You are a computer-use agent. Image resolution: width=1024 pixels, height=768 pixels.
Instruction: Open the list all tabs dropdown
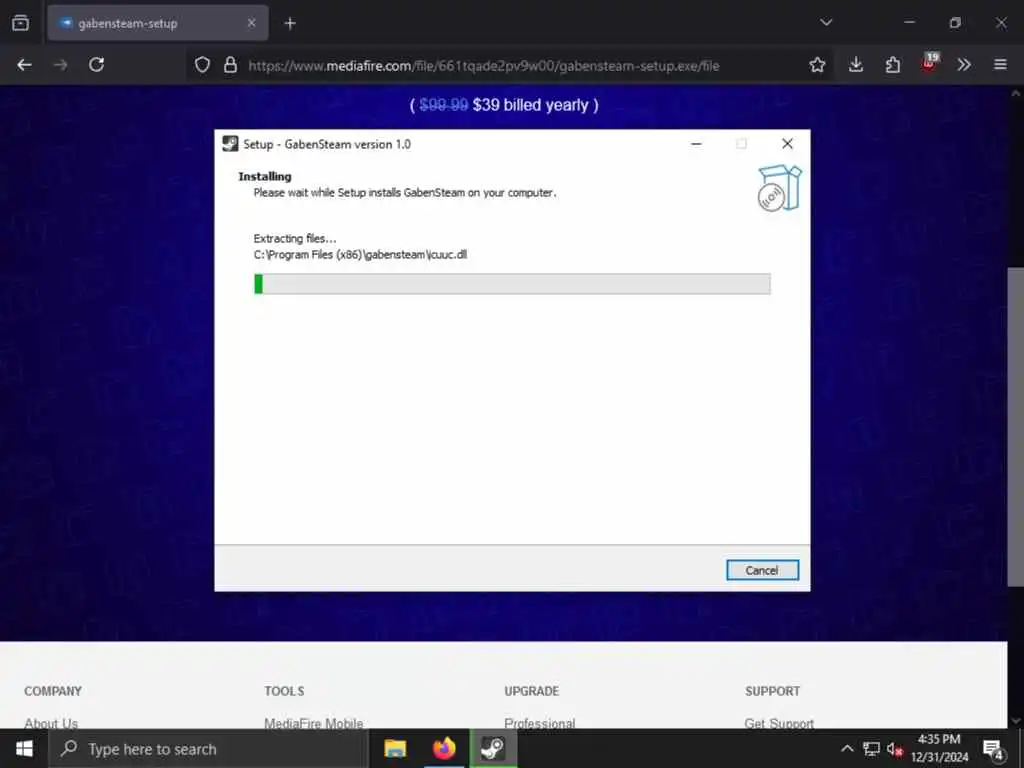pos(826,22)
